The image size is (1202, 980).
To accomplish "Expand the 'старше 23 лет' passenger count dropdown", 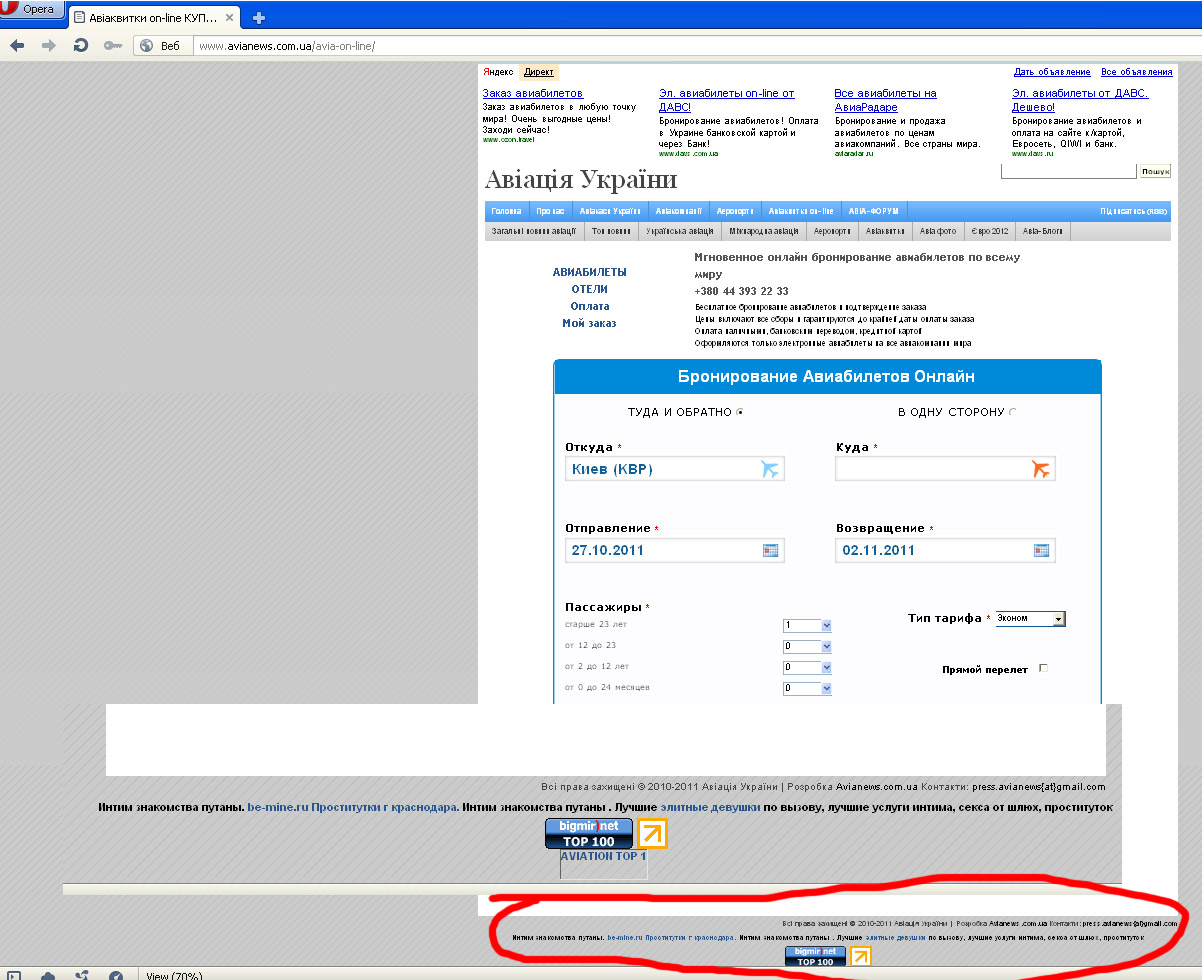I will click(807, 626).
